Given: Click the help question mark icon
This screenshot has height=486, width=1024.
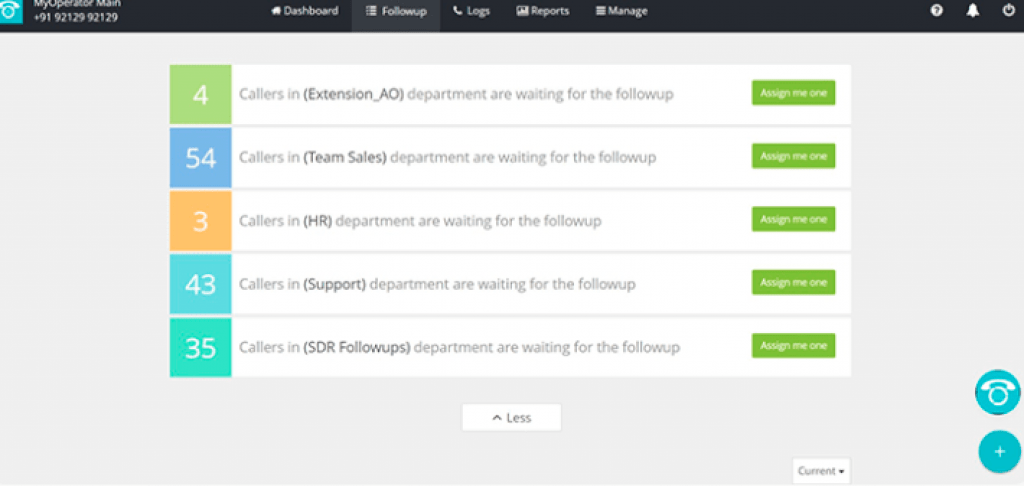Looking at the screenshot, I should click(x=936, y=11).
